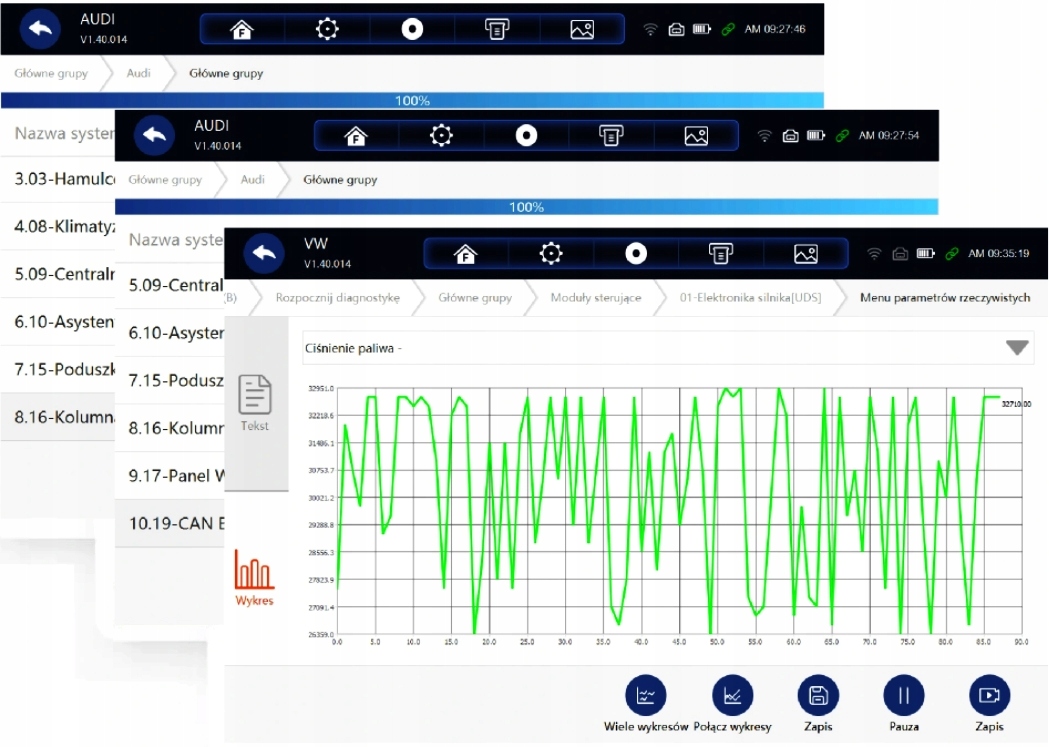Open gallery icon in middle AUDI window
The width and height of the screenshot is (1049, 747).
click(696, 136)
